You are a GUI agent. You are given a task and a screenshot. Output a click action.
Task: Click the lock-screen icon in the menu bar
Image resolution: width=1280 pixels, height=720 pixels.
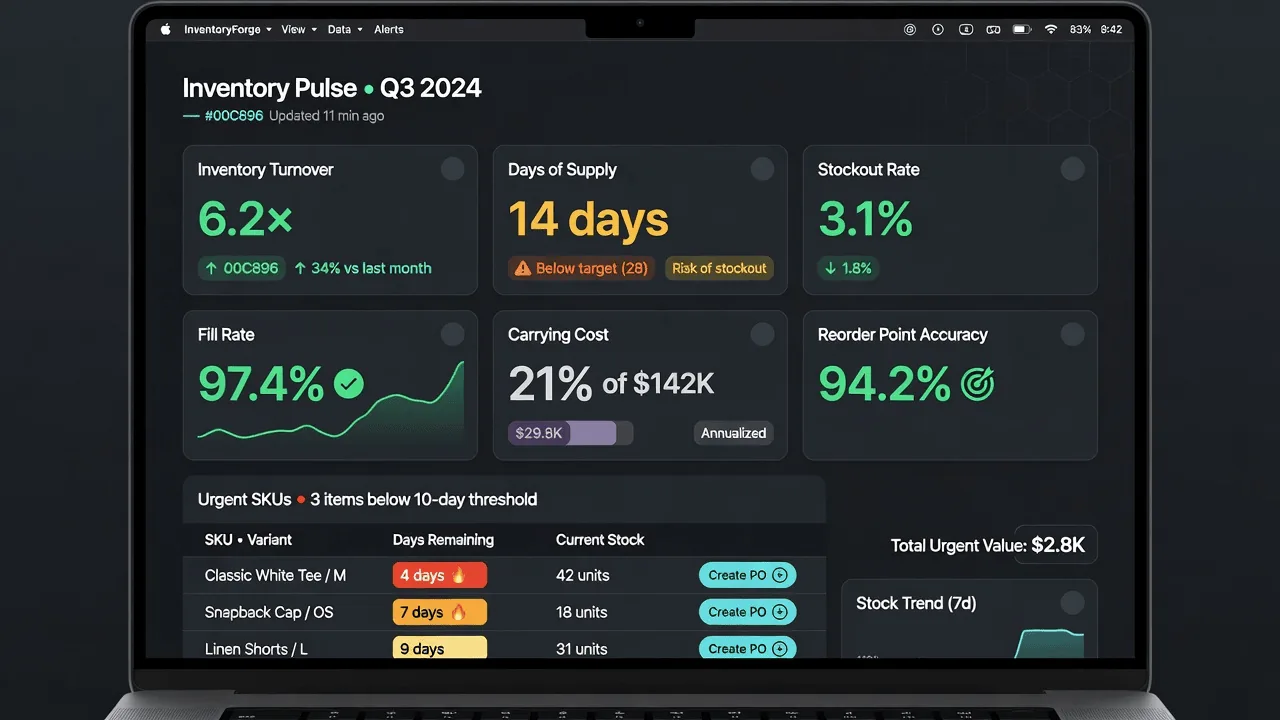[966, 30]
